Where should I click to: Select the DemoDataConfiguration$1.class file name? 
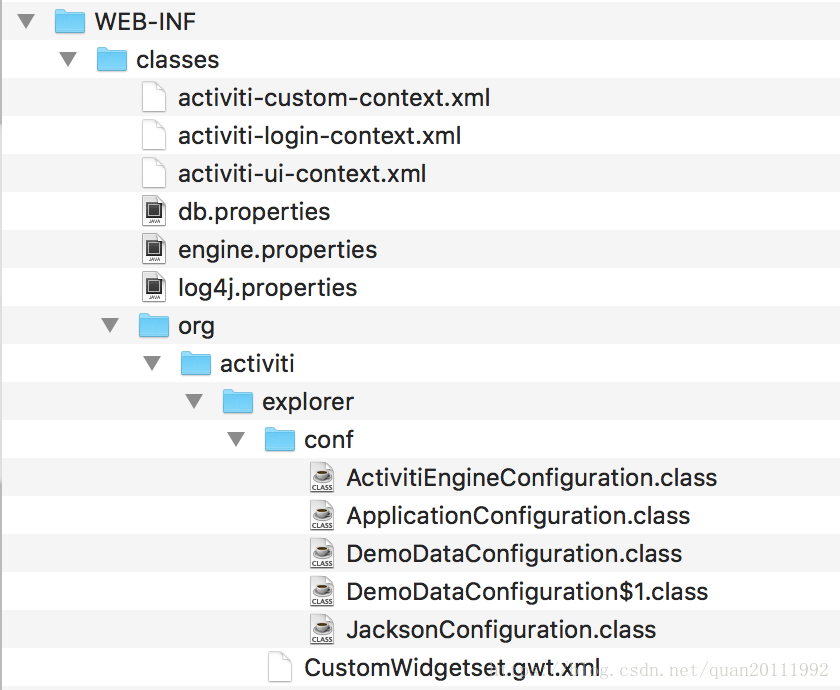pos(527,592)
